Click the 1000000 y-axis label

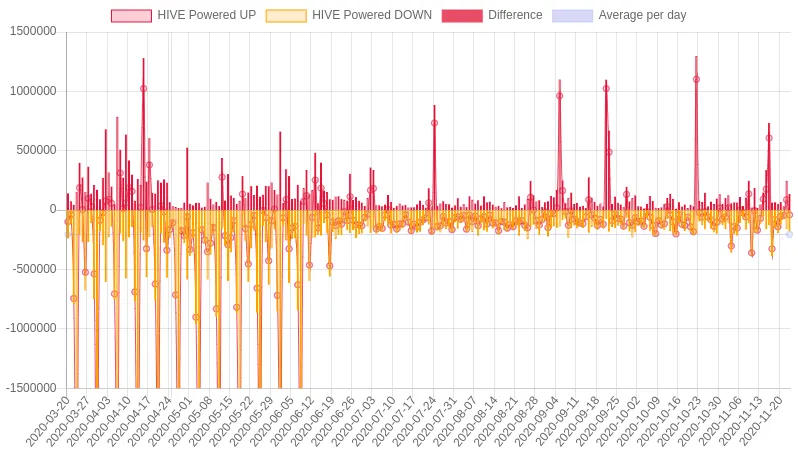[33, 91]
